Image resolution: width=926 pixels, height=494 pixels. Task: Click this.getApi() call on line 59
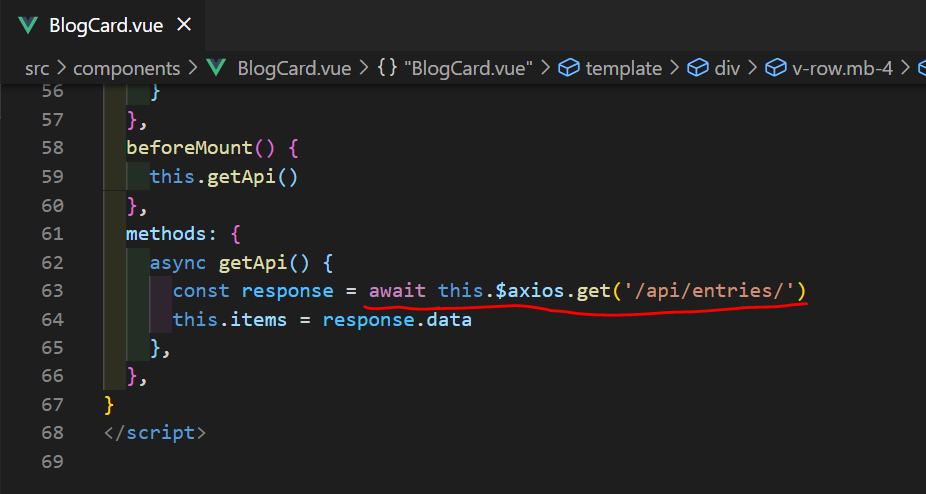224,177
